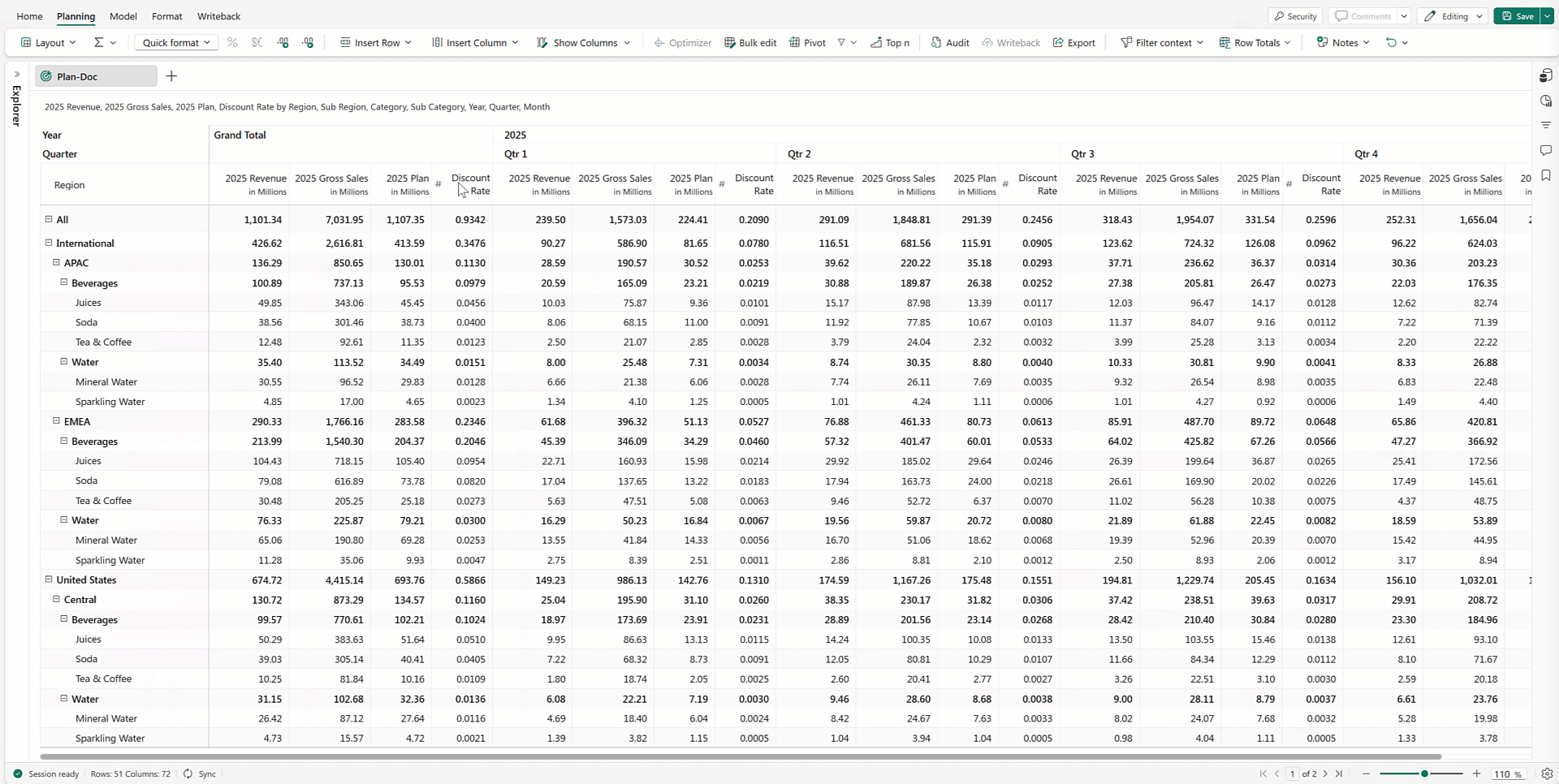
Task: Collapse the International region row
Action: tap(49, 243)
